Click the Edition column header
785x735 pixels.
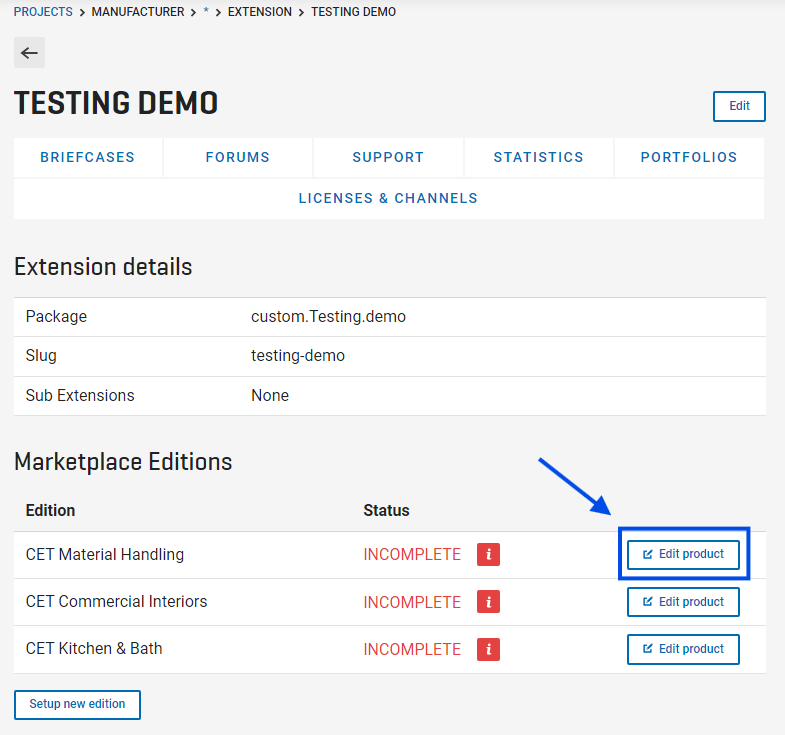click(x=51, y=510)
